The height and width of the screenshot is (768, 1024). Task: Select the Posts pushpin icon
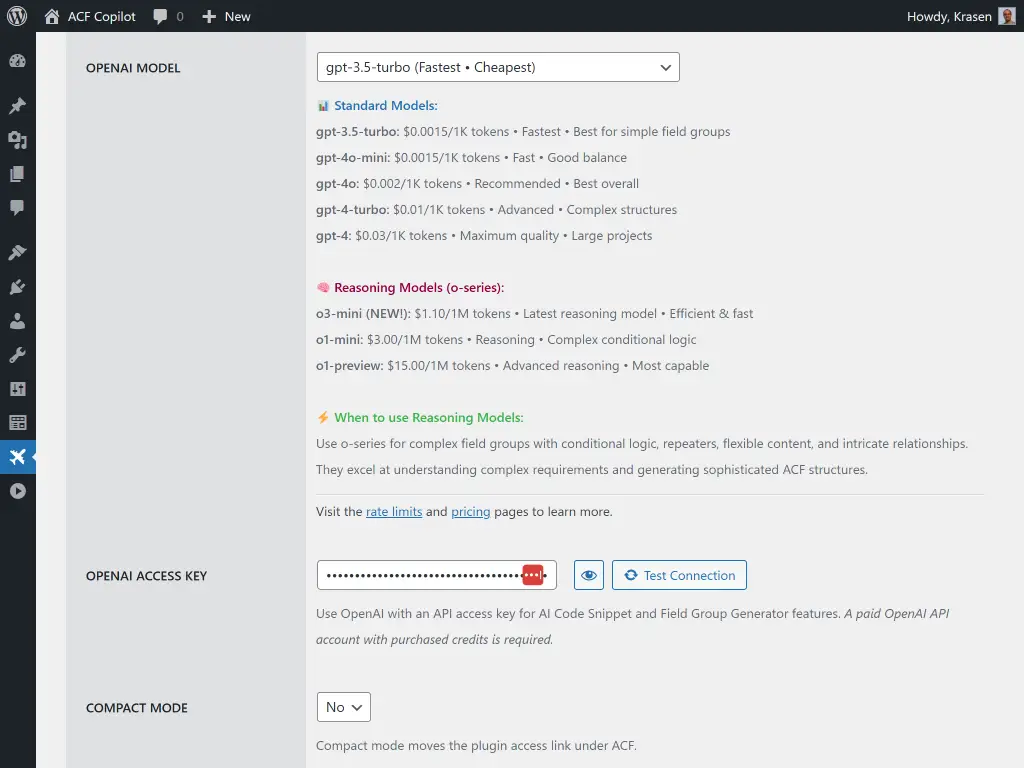tap(18, 105)
